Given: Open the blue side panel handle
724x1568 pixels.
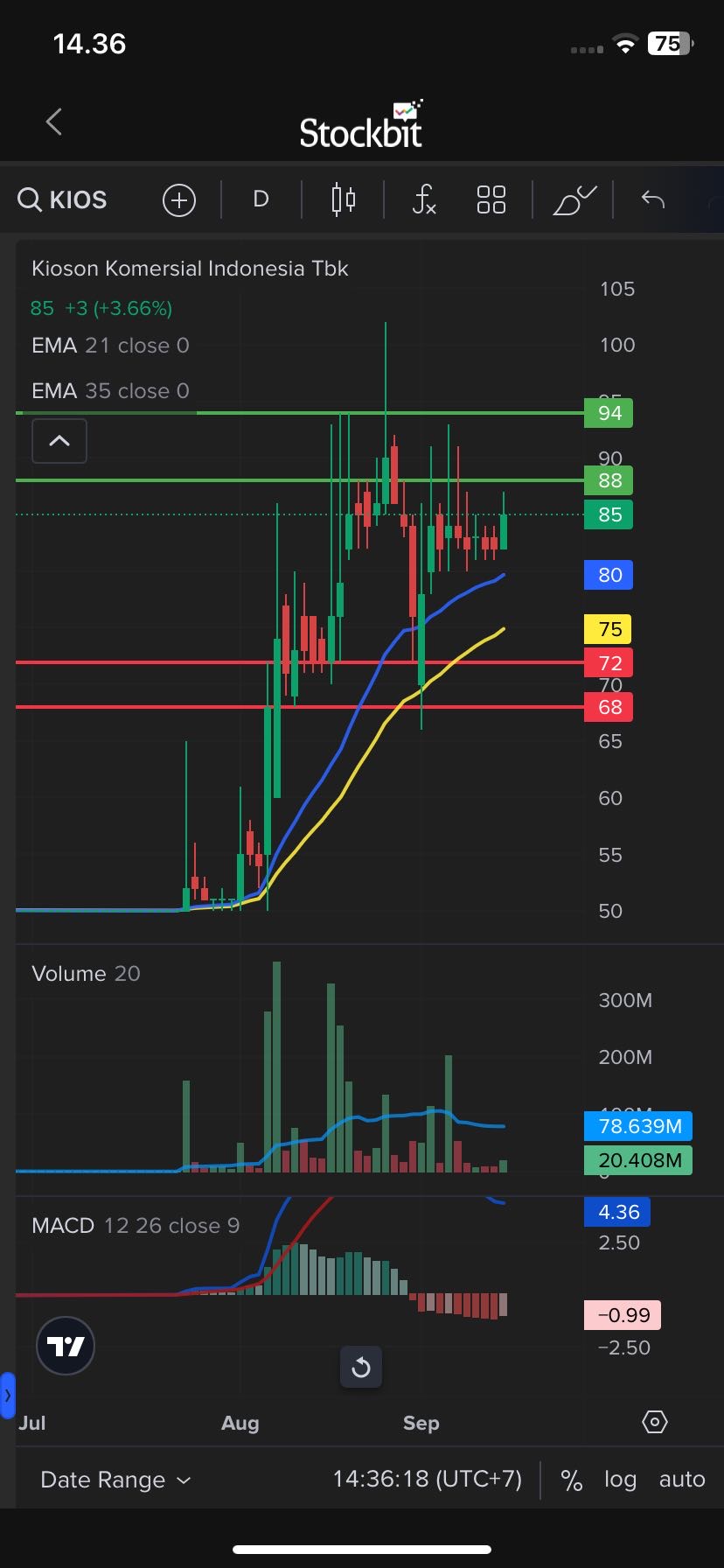Looking at the screenshot, I should pyautogui.click(x=8, y=1395).
